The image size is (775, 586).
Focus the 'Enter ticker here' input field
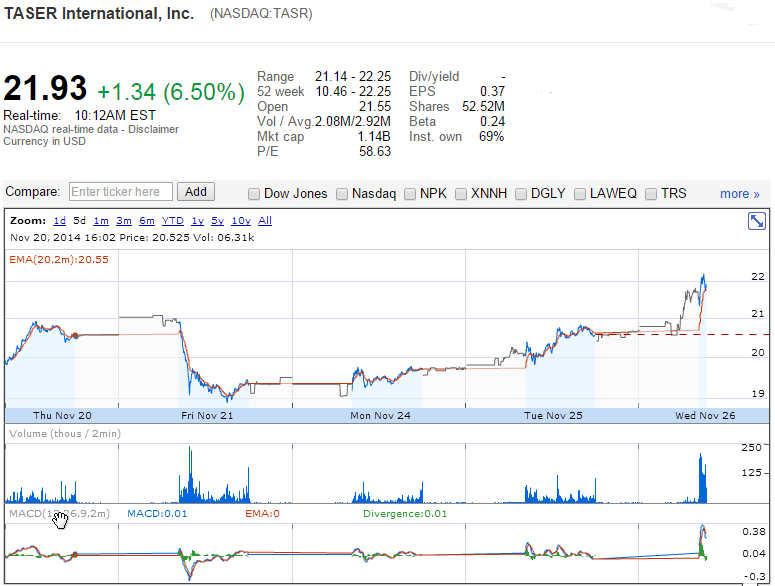tap(121, 192)
